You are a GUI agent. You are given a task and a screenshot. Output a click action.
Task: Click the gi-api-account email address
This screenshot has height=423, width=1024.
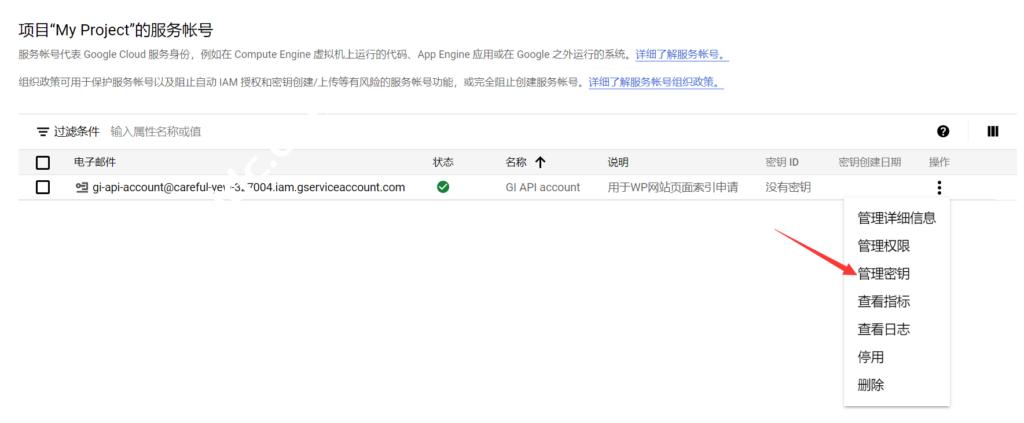pyautogui.click(x=249, y=188)
